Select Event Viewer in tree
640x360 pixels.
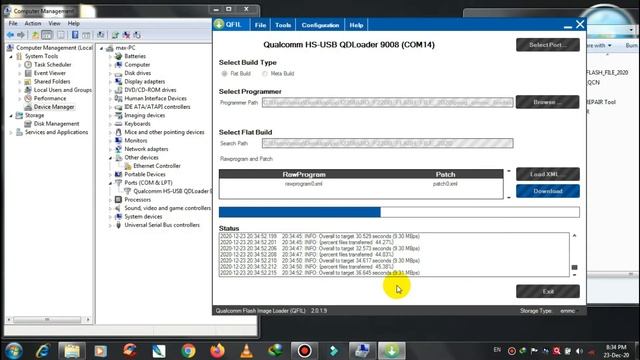coord(49,73)
